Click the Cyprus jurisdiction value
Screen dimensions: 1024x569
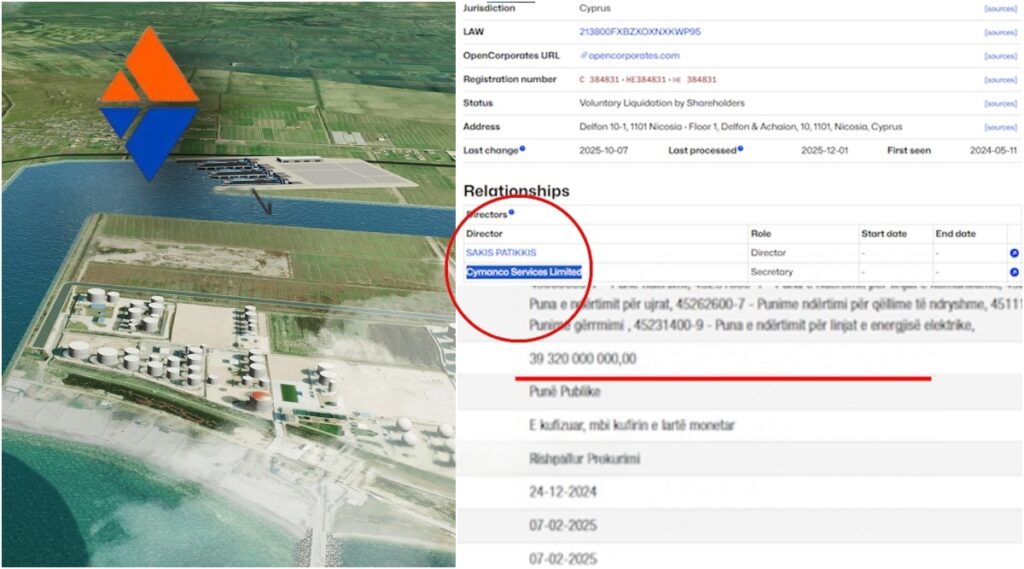tap(595, 8)
